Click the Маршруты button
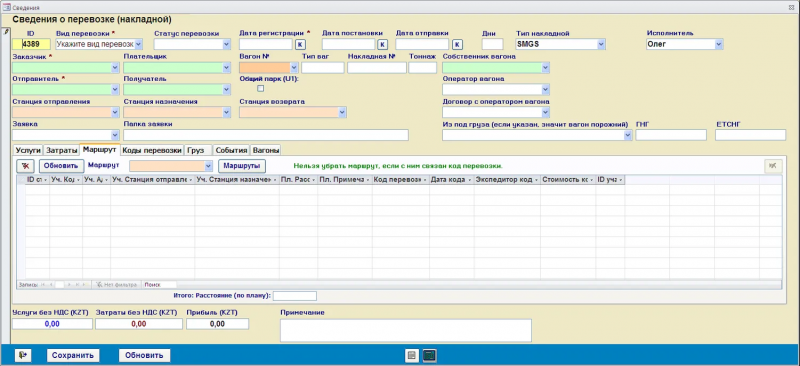 pos(242,166)
